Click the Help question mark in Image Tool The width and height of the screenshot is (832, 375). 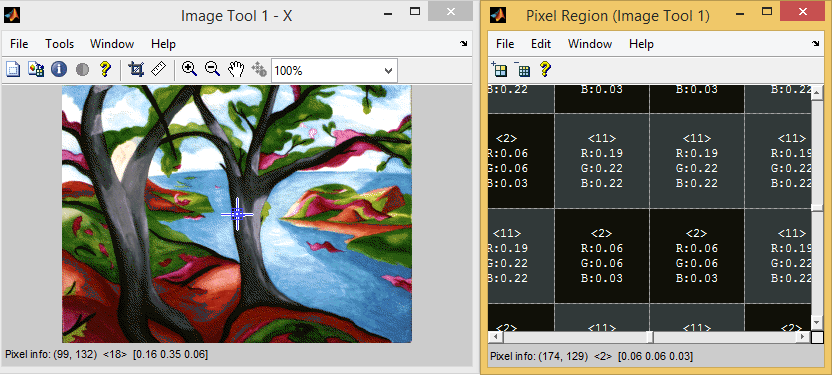pos(105,69)
